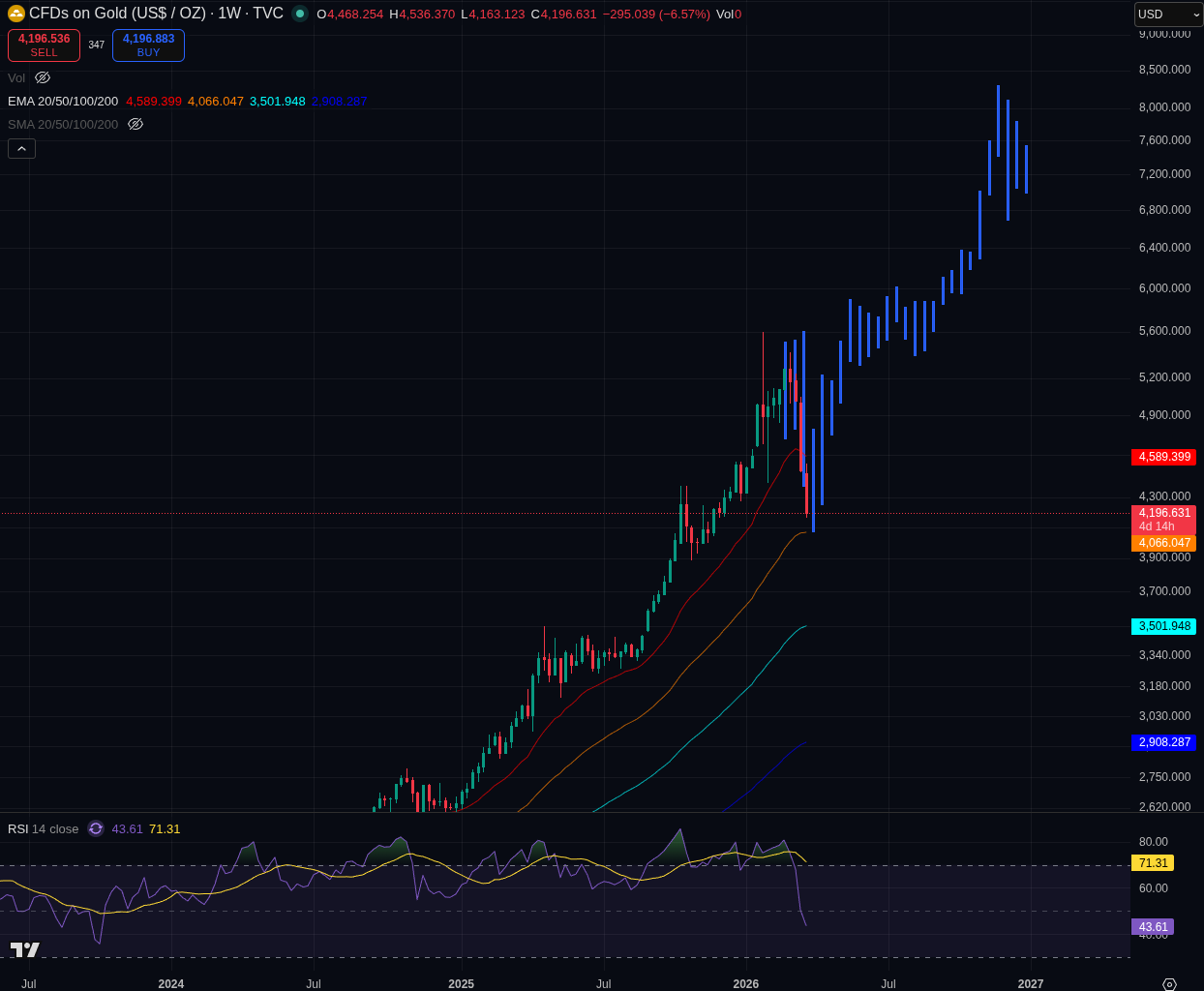1204x991 pixels.
Task: Click the 3,030.000 price axis label
Action: pyautogui.click(x=1164, y=716)
